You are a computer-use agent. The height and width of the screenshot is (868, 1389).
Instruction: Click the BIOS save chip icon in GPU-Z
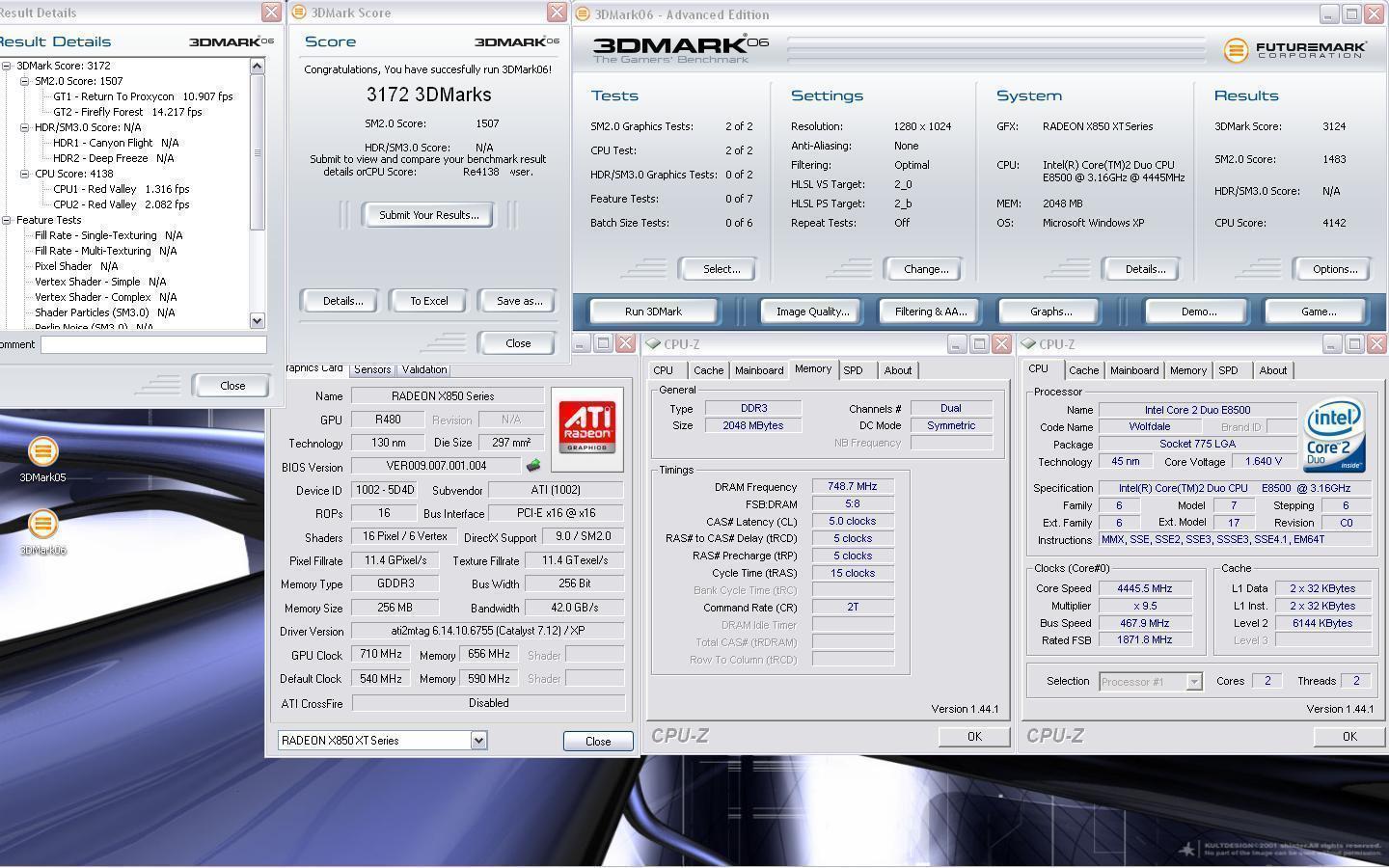click(x=532, y=466)
